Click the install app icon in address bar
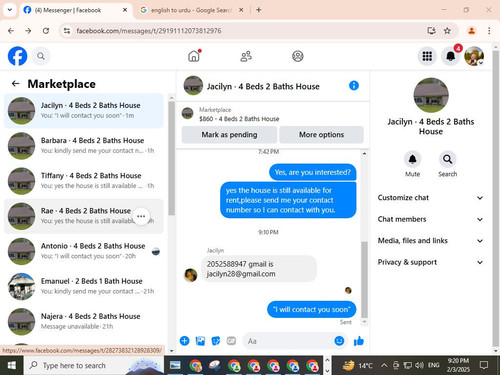The height and width of the screenshot is (375, 500). [x=431, y=31]
